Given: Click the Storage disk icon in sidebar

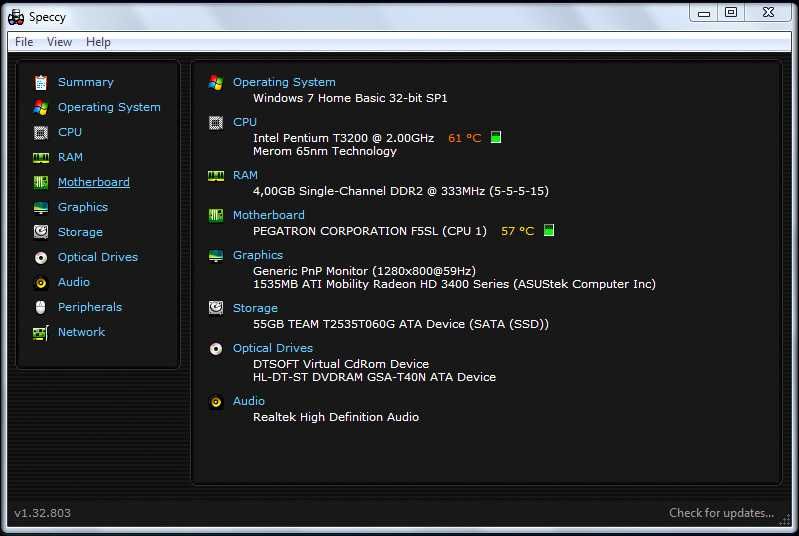Looking at the screenshot, I should 41,232.
